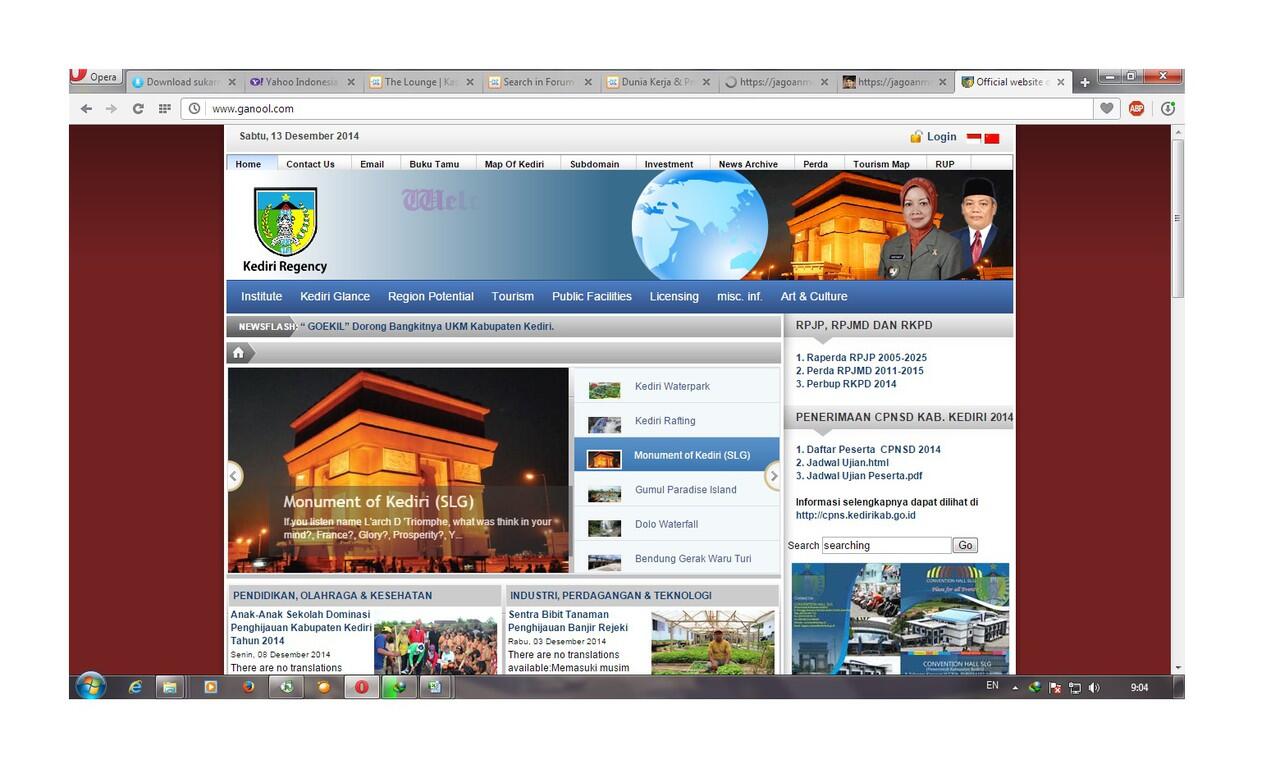The image size is (1280, 778).
Task: Select the Kediri Waterpark slide
Action: (677, 387)
